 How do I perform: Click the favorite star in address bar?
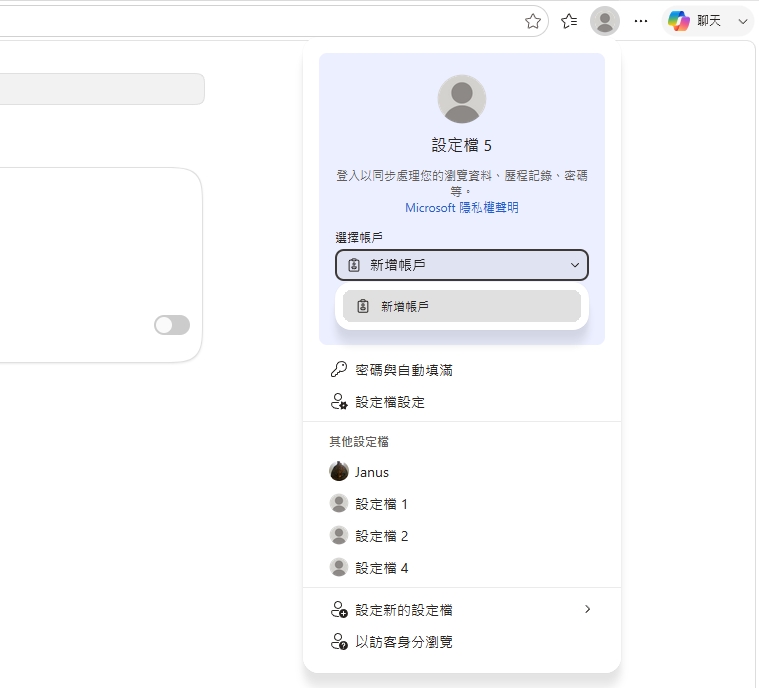click(532, 21)
